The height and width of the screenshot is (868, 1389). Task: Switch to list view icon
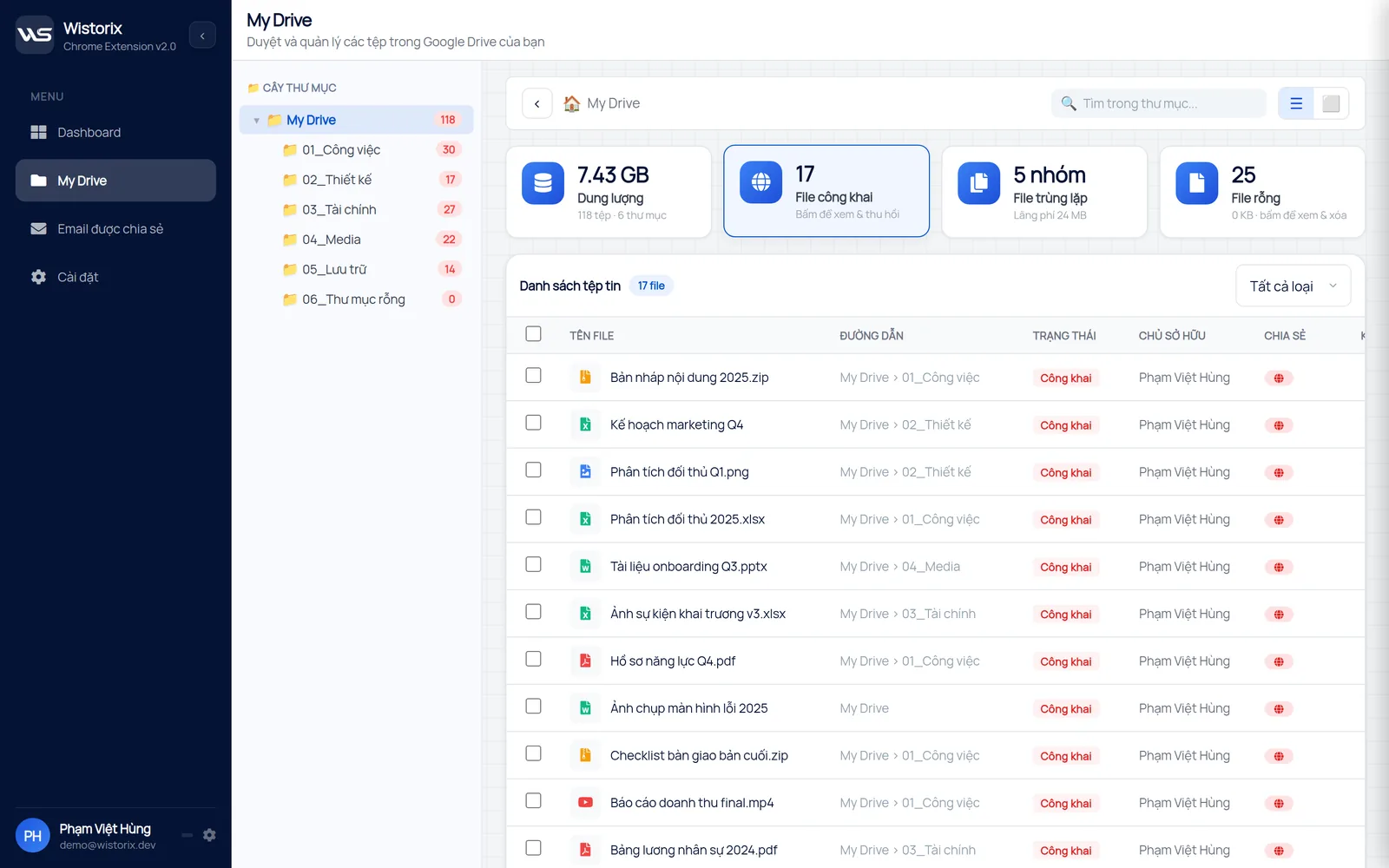(1296, 103)
